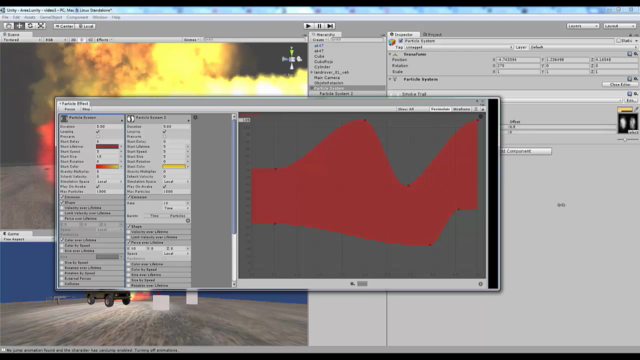This screenshot has width=640, height=360.
Task: Click the Scene view orientation gizmo
Action: pyautogui.click(x=292, y=58)
